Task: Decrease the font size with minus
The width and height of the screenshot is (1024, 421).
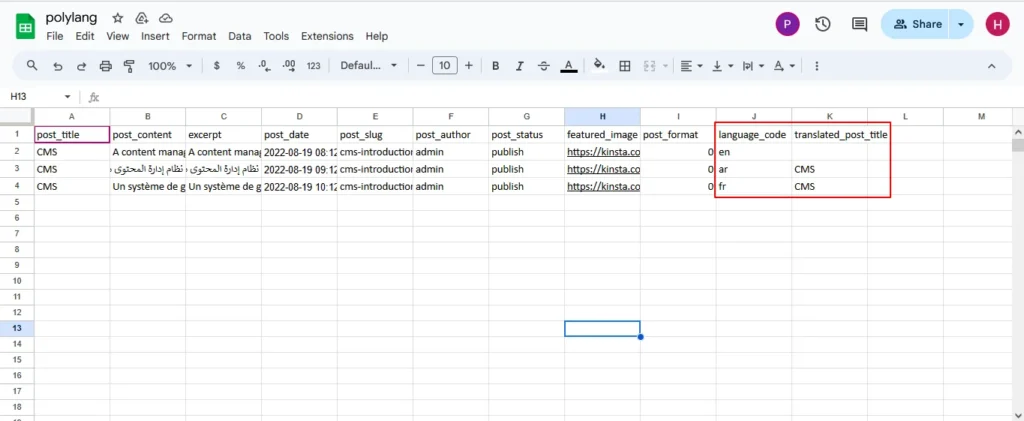Action: pos(421,66)
